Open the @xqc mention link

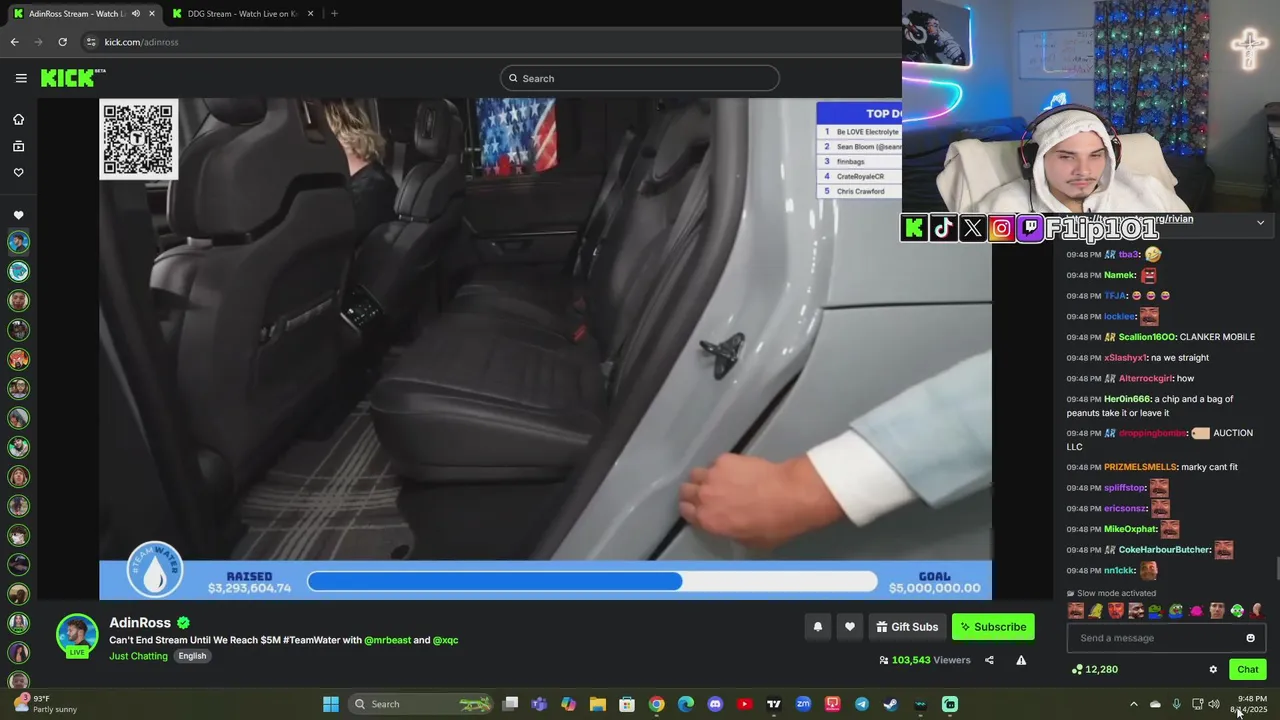445,640
